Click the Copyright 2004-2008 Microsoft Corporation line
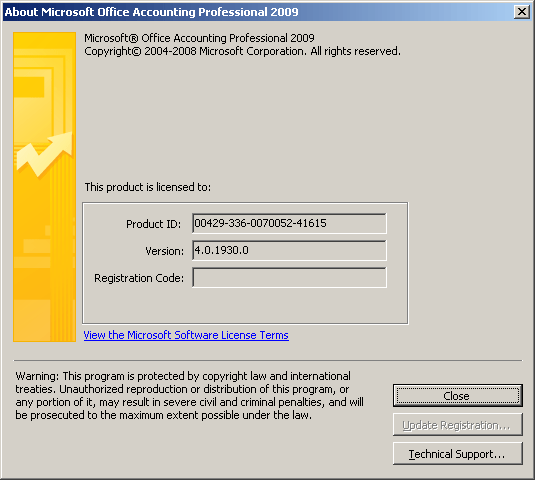Screen dimensions: 535x480 click(x=242, y=51)
